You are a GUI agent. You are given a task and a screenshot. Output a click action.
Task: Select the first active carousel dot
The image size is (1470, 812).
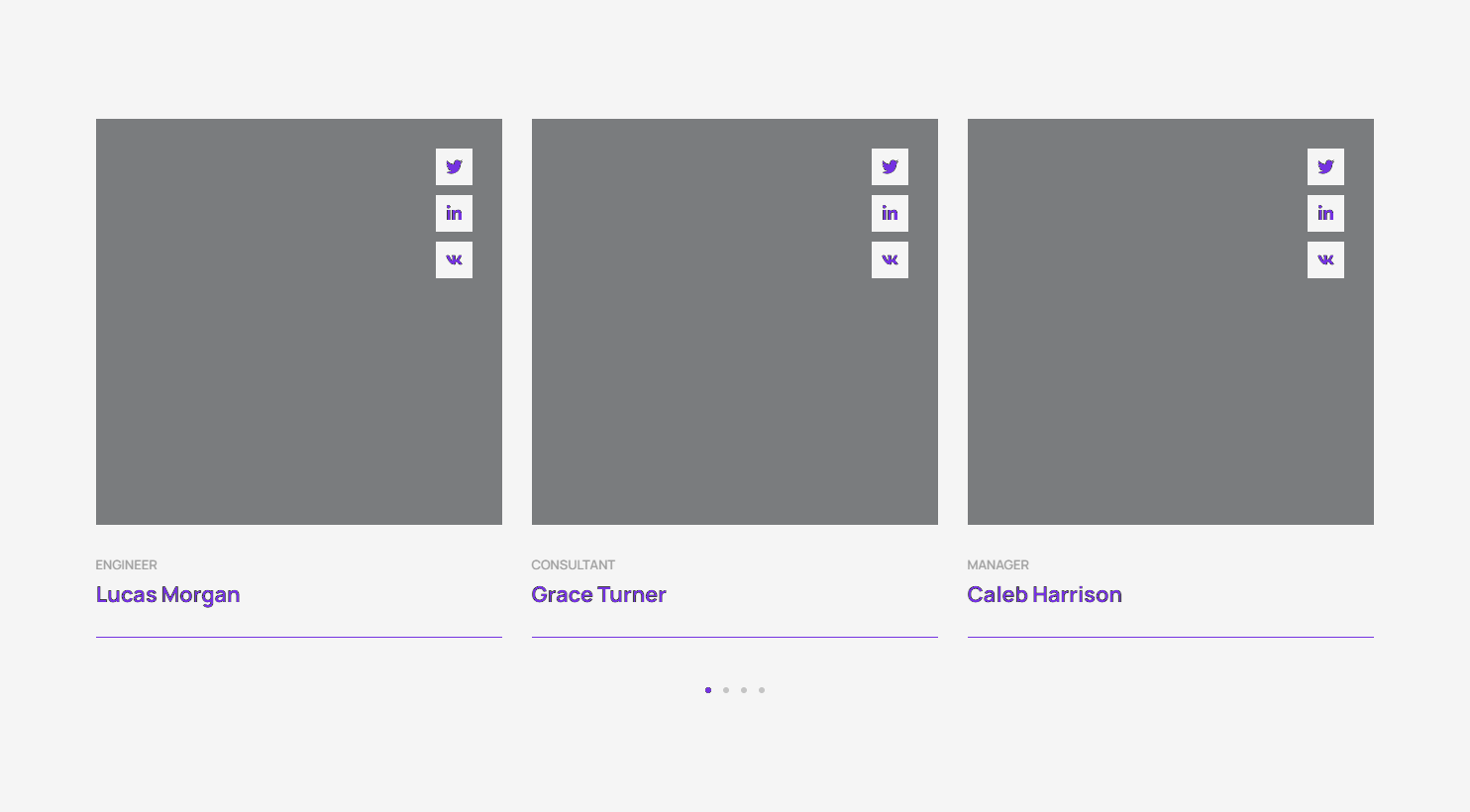(x=708, y=690)
